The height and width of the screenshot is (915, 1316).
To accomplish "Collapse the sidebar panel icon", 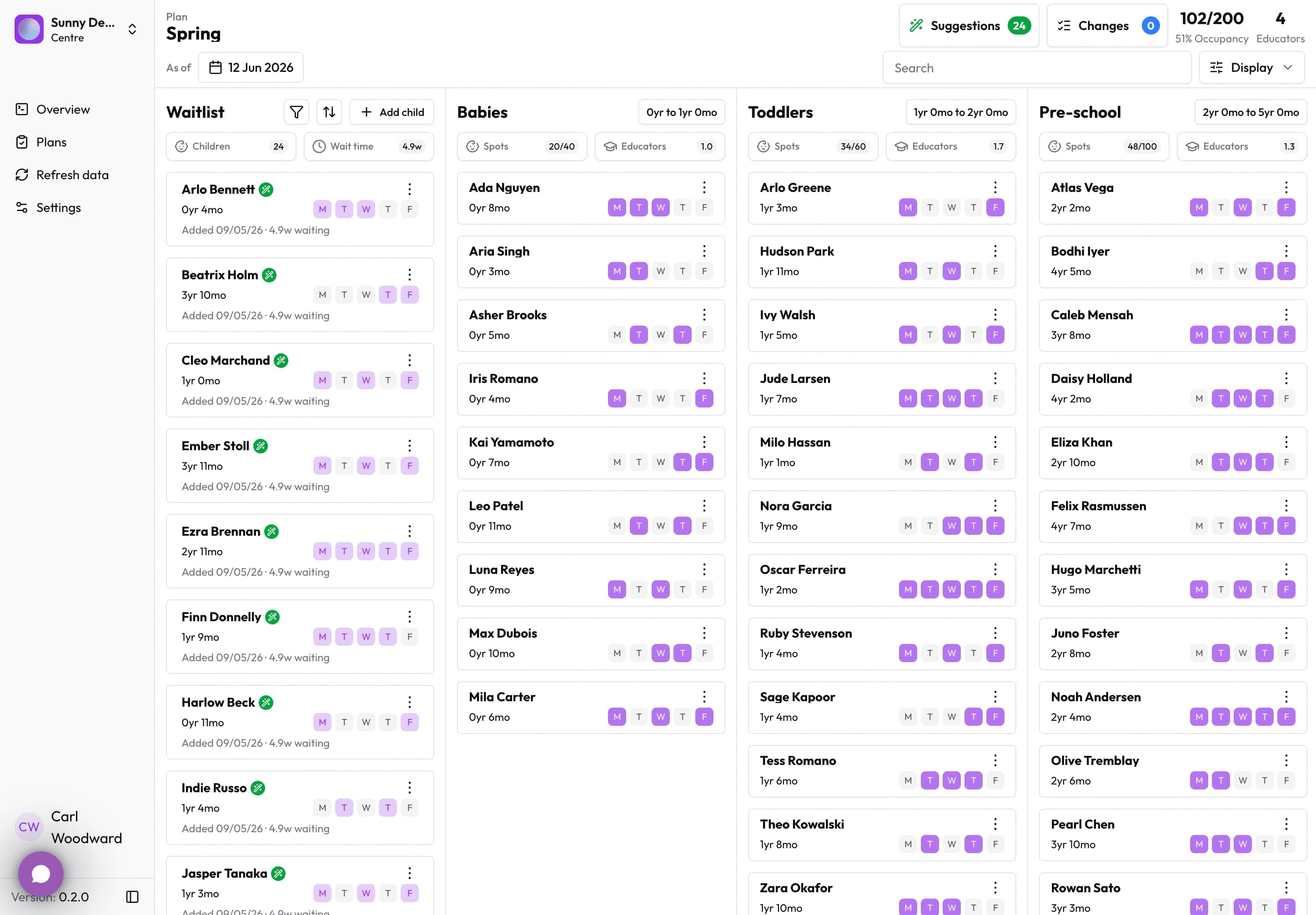I will [x=132, y=897].
